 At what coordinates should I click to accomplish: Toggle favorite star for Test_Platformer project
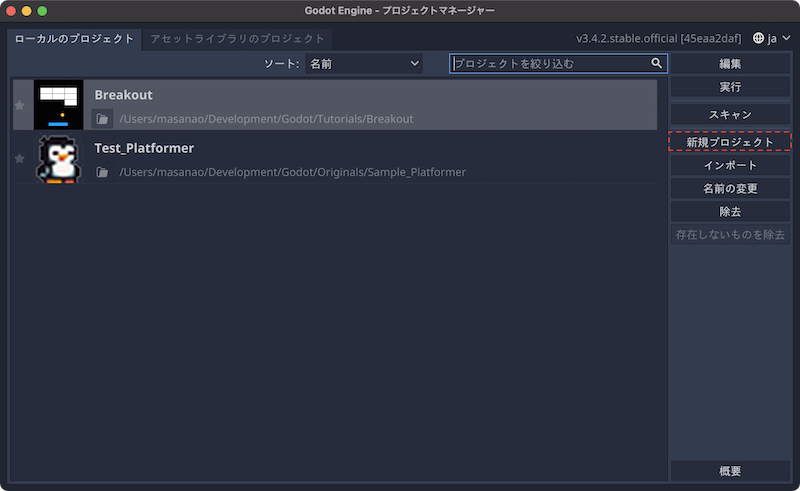click(19, 160)
